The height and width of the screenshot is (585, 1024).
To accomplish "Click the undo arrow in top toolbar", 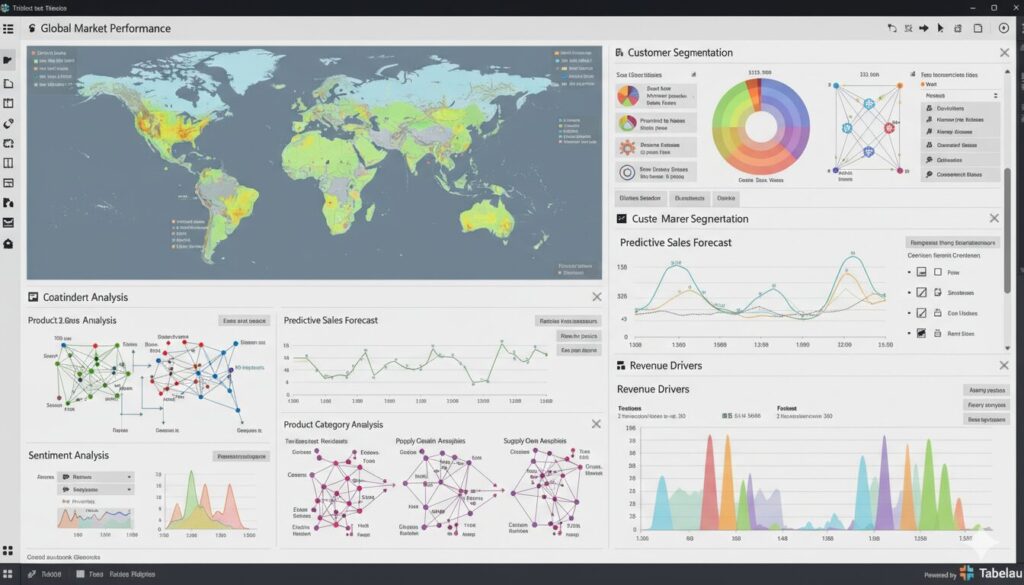I will pos(892,29).
